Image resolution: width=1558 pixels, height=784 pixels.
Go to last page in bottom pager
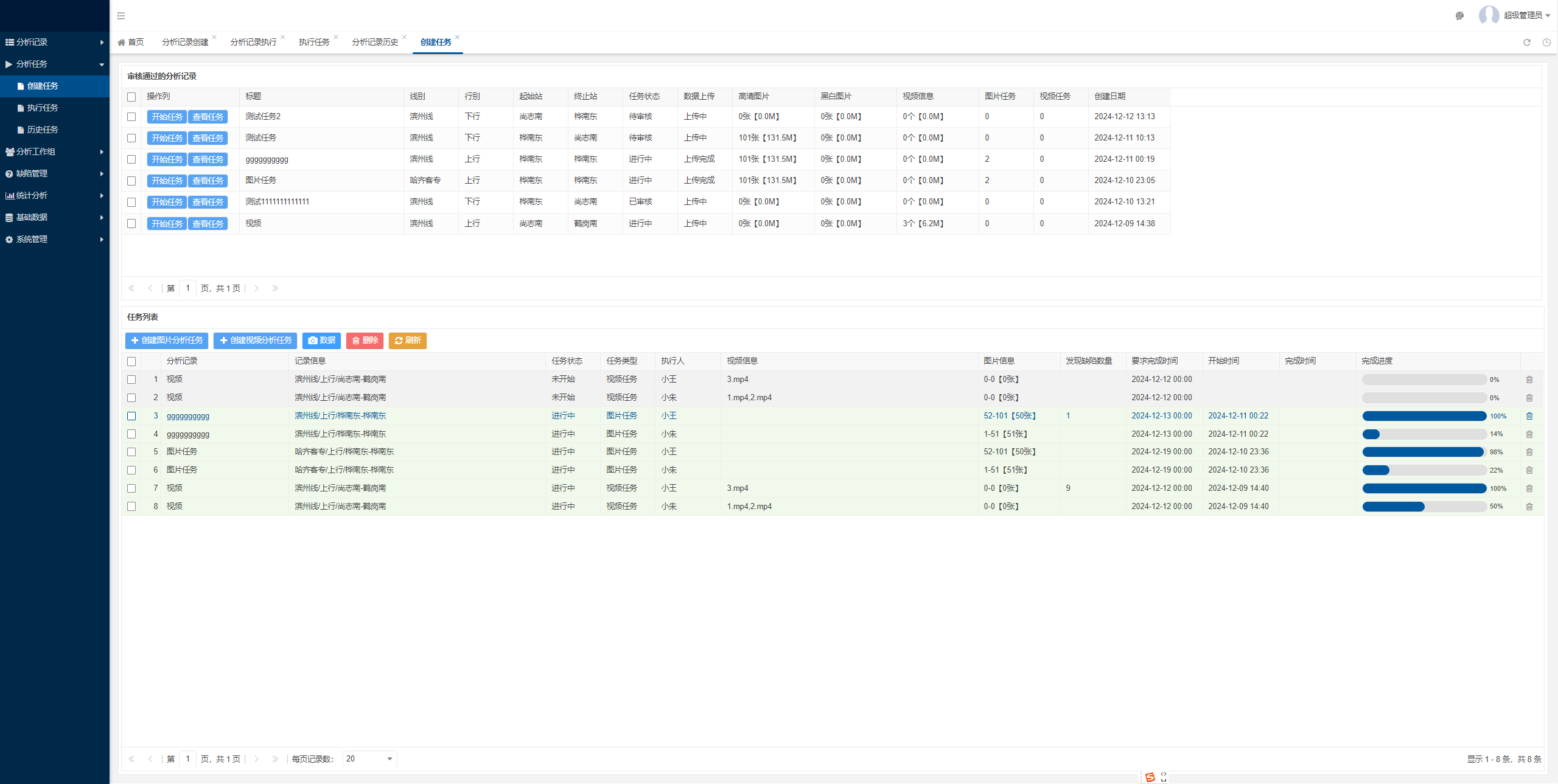pyautogui.click(x=275, y=759)
